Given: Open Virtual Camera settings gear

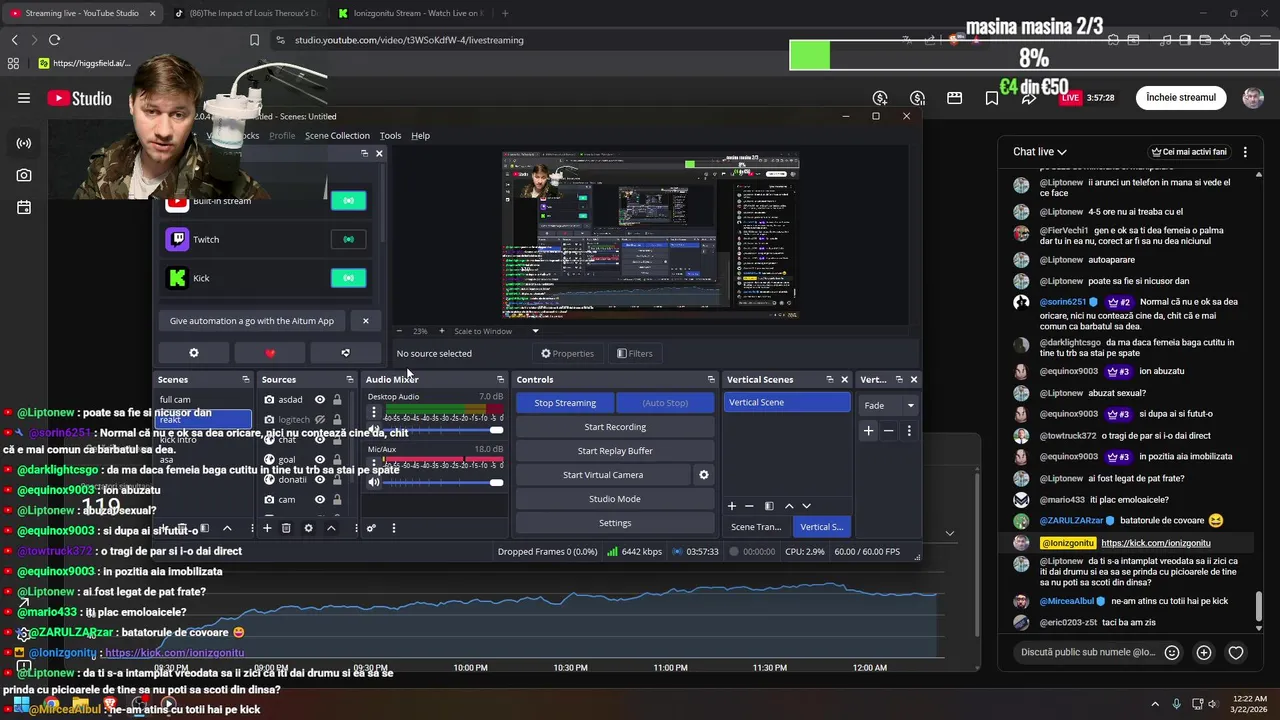Looking at the screenshot, I should tap(704, 475).
